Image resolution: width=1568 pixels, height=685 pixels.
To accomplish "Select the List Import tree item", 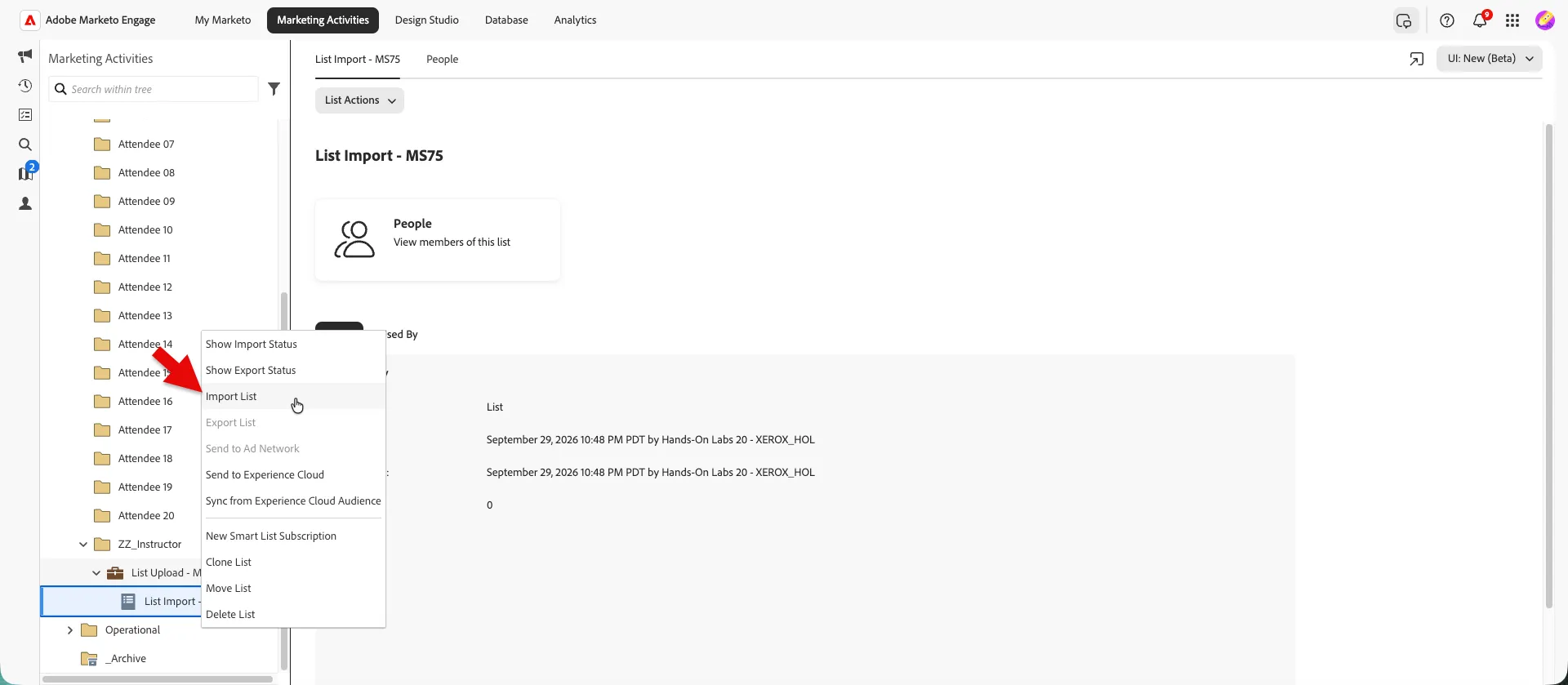I will coord(122,602).
